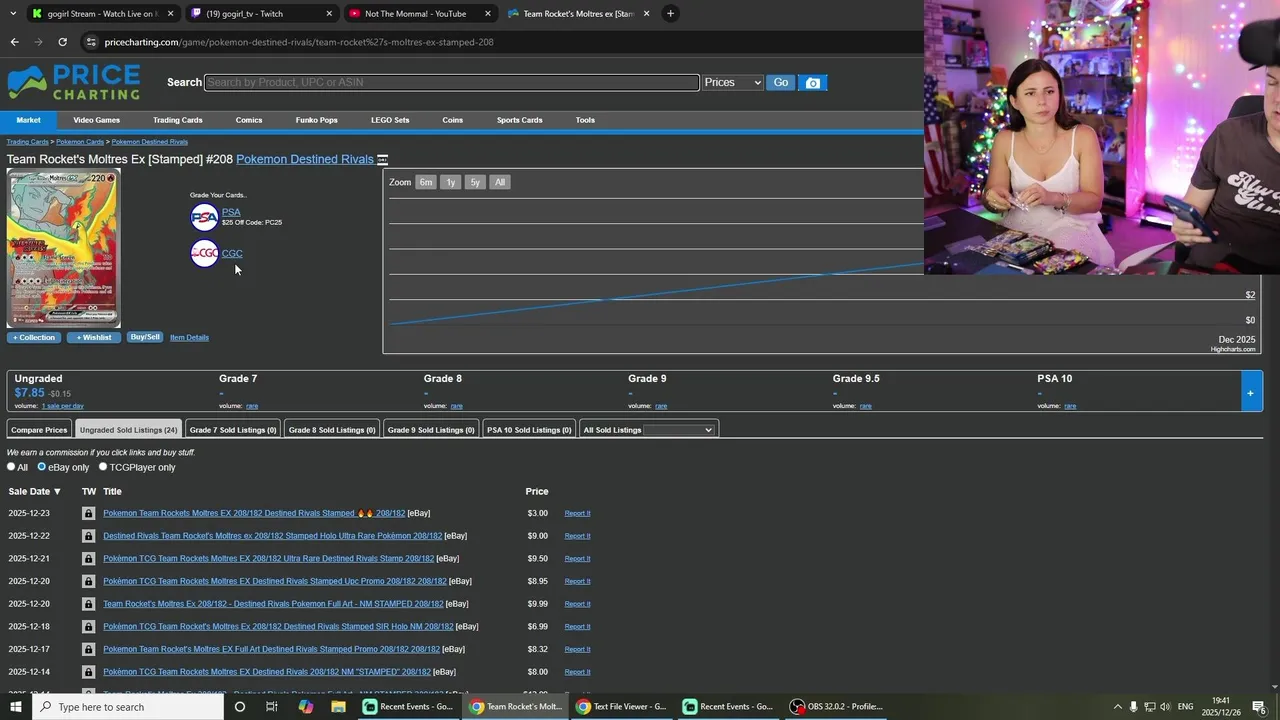This screenshot has height=720, width=1280.
Task: Open the Windows Start menu
Action: tap(16, 707)
